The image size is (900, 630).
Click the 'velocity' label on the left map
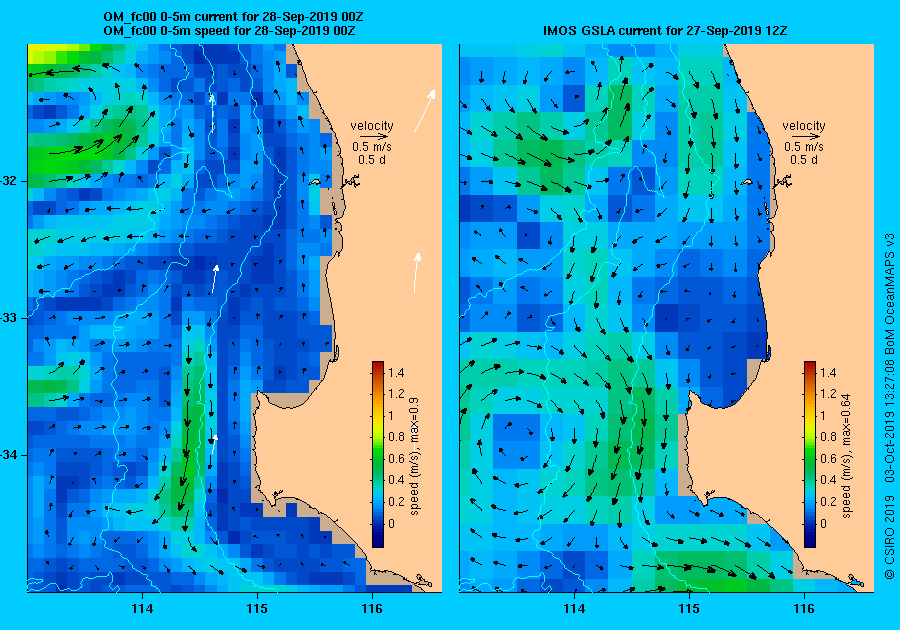(x=372, y=126)
